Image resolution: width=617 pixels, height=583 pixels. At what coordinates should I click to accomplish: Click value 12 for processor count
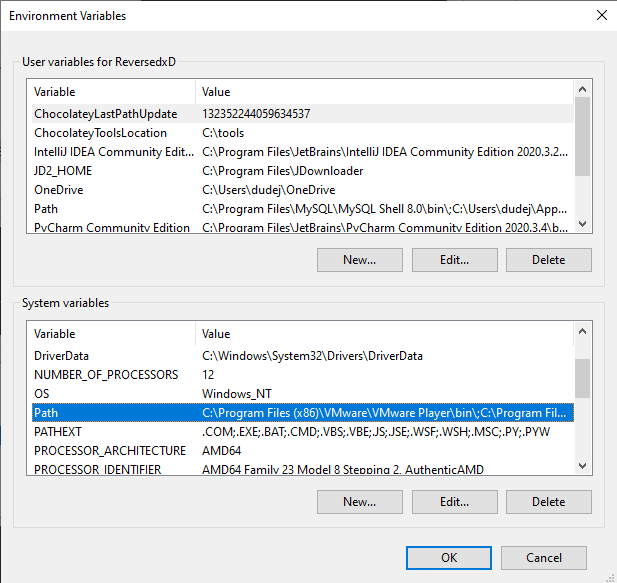pyautogui.click(x=208, y=375)
